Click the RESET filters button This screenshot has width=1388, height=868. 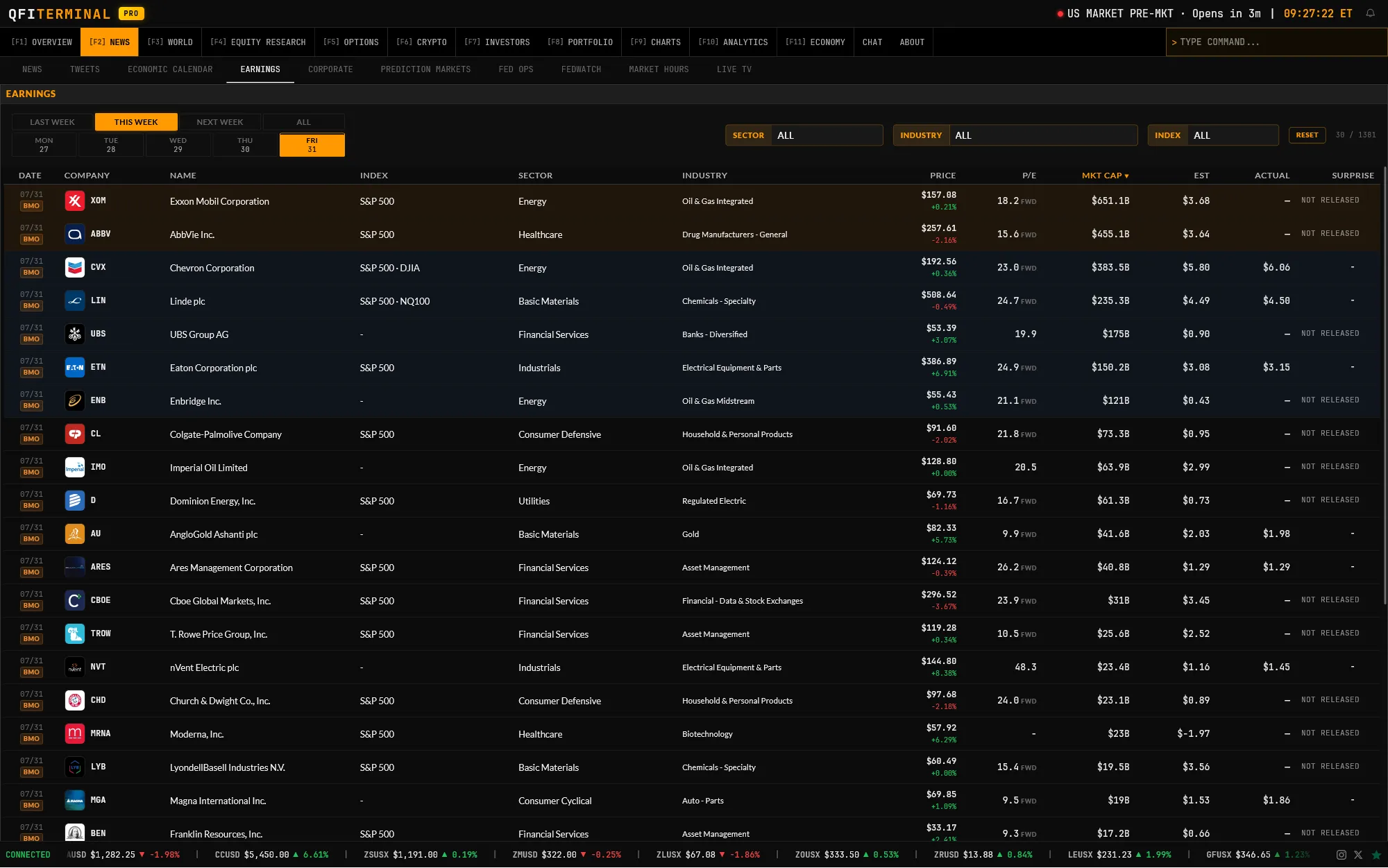pyautogui.click(x=1307, y=135)
